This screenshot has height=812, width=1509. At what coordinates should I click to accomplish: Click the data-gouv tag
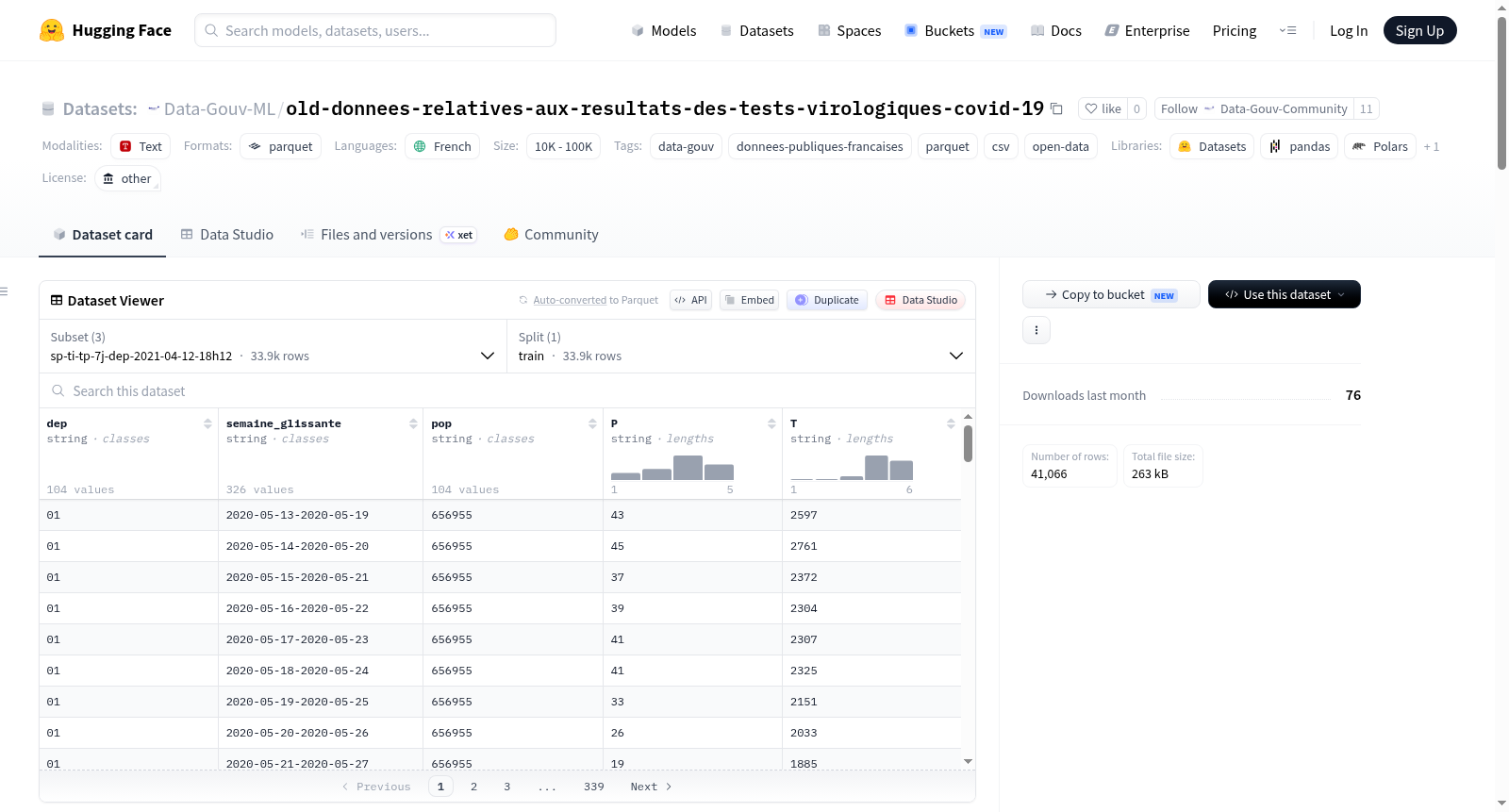click(x=686, y=146)
